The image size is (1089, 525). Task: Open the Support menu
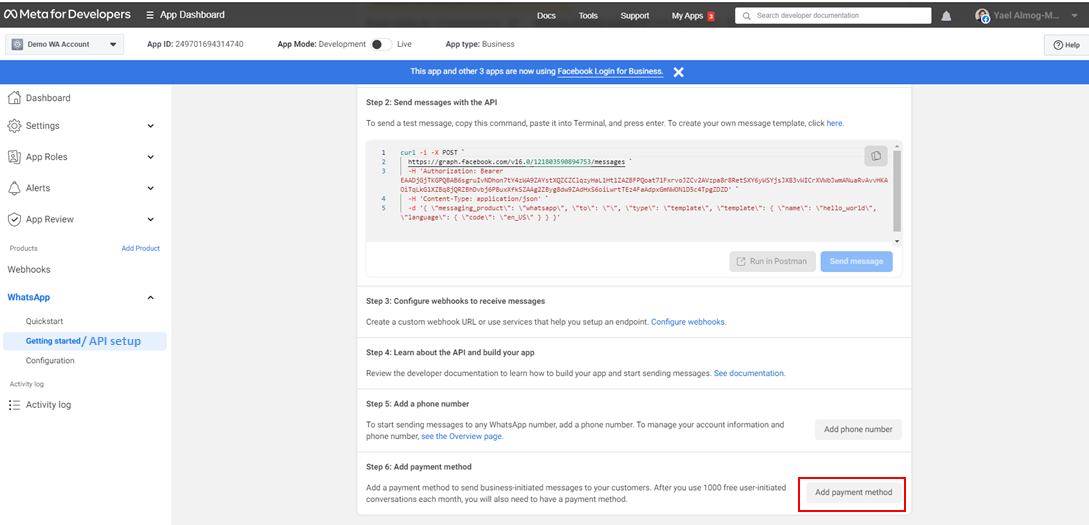pos(635,15)
